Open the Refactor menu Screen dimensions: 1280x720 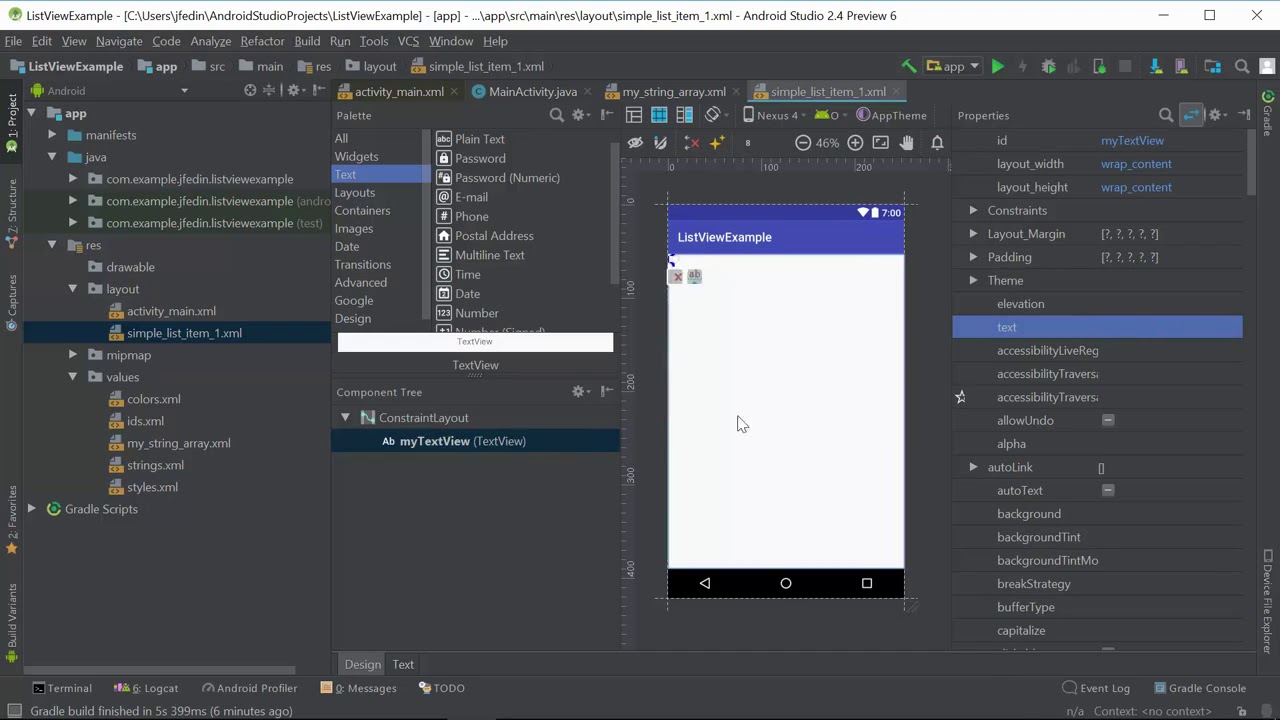coord(262,41)
